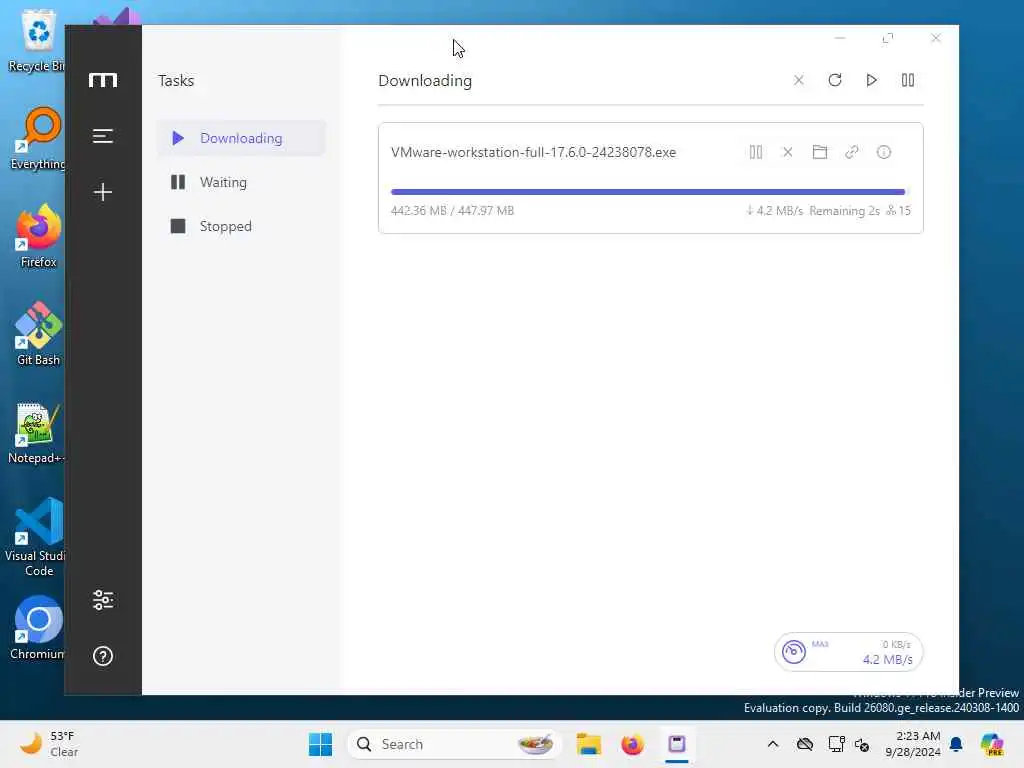Open the notification bell in the taskbar
The width and height of the screenshot is (1024, 768).
click(x=956, y=744)
